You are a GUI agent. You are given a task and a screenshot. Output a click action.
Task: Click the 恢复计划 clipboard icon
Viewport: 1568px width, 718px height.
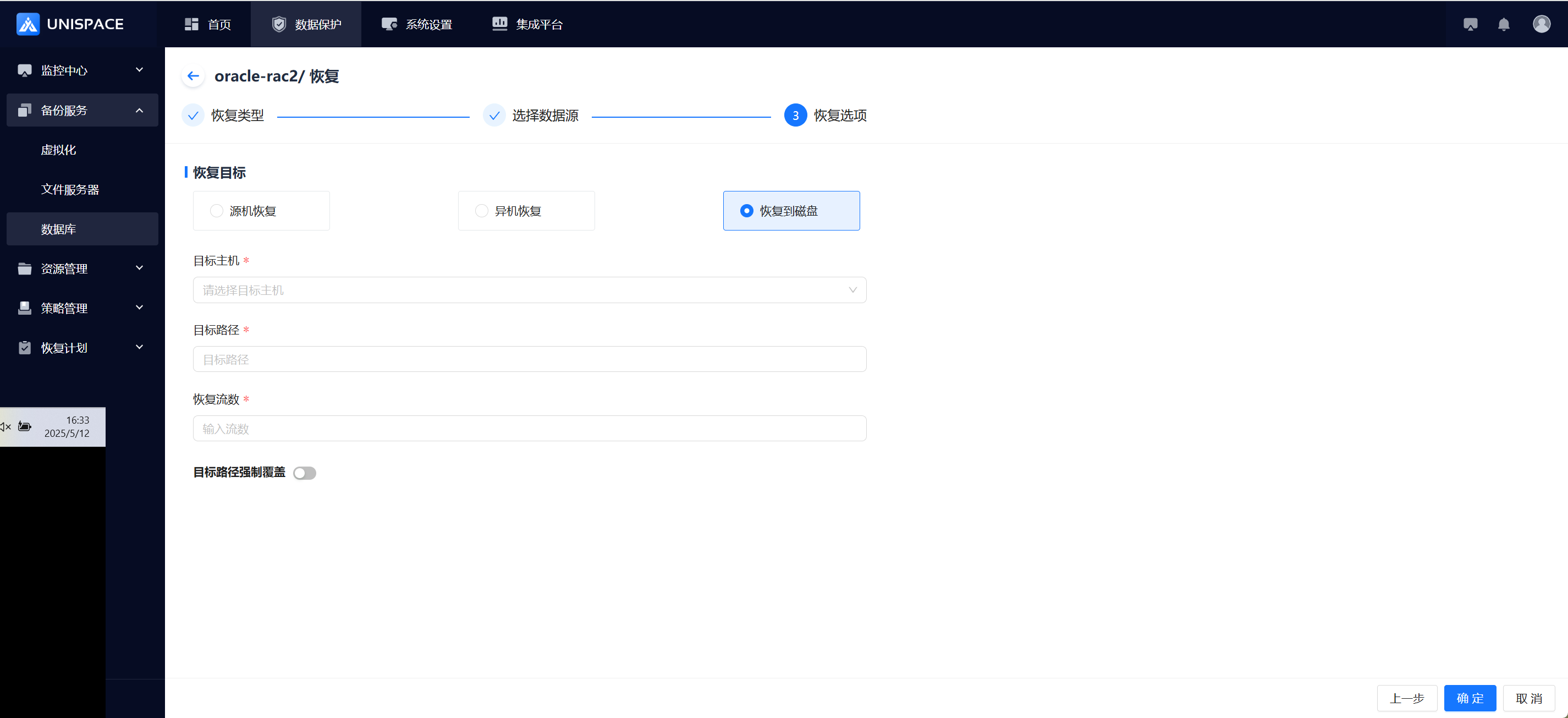click(25, 348)
